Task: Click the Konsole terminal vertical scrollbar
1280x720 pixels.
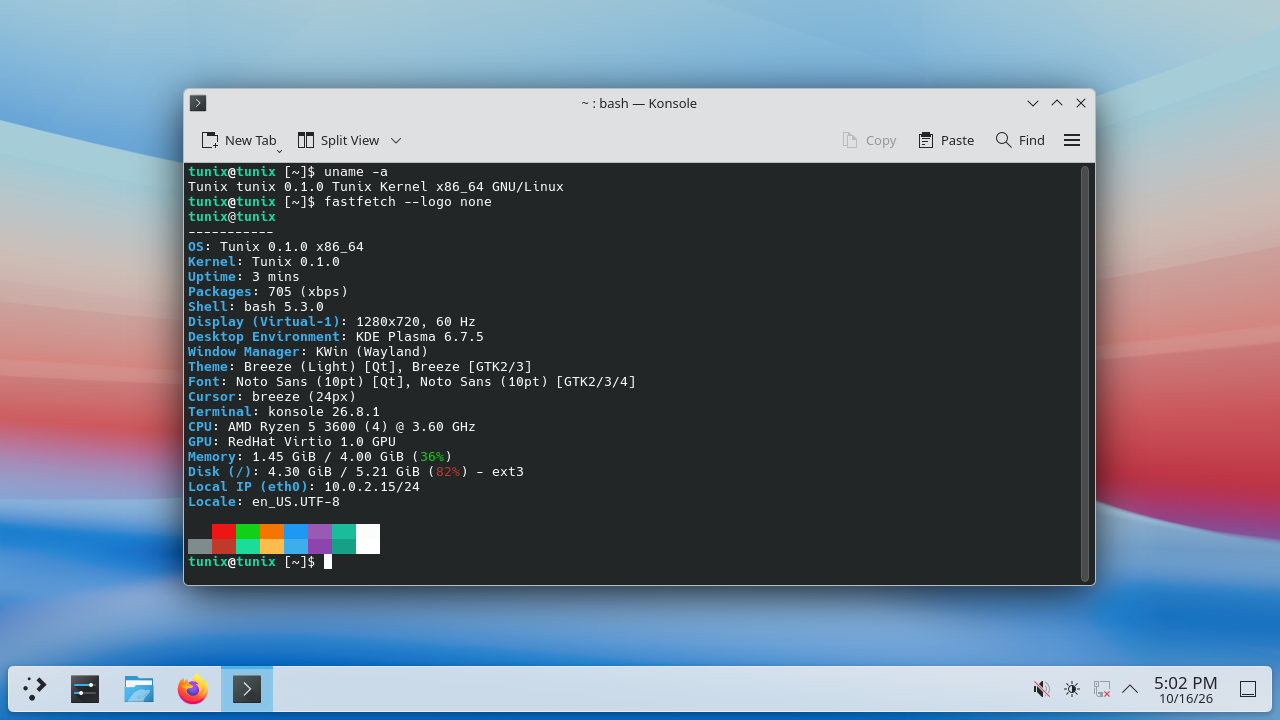Action: tap(1085, 373)
